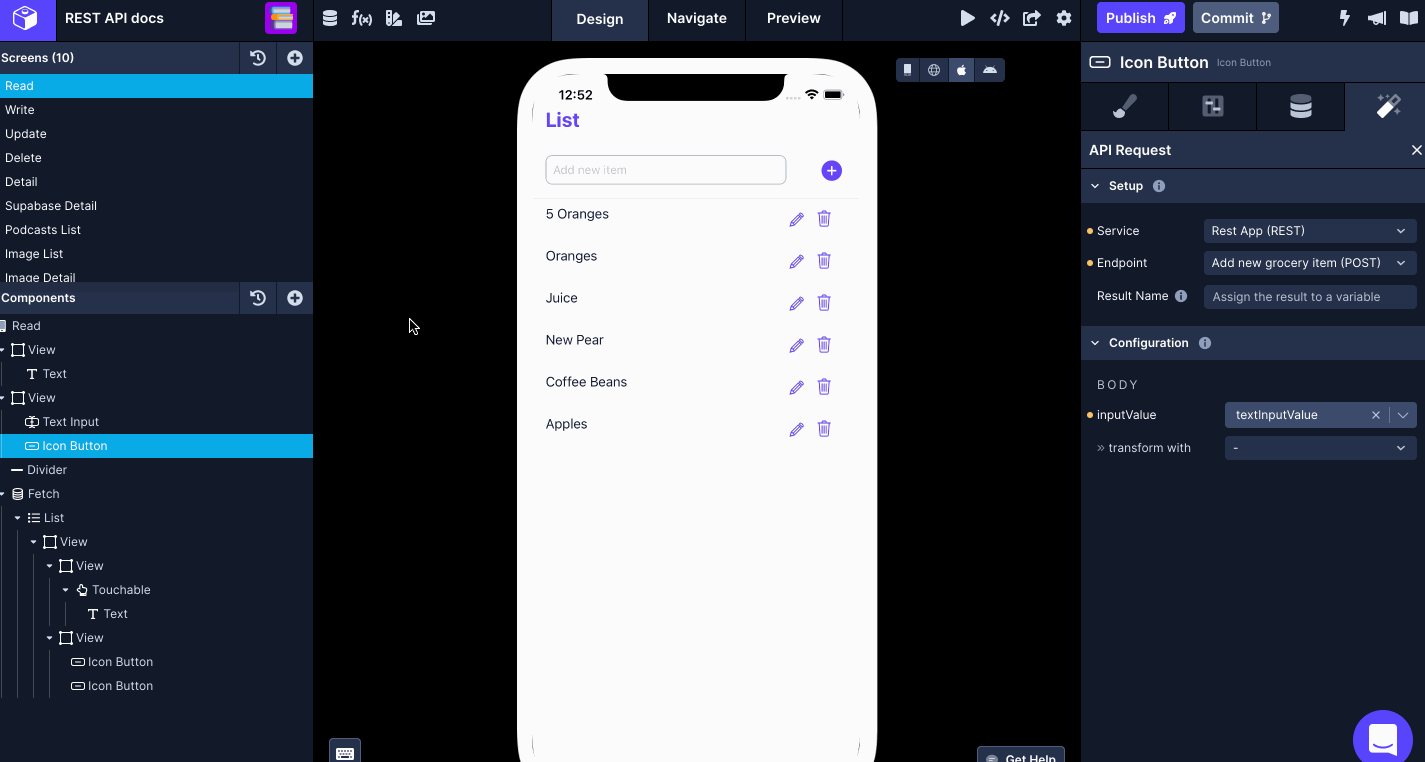Screen dimensions: 1425x762
Task: Click the pencil icon beside 5 Oranges
Action: [797, 219]
